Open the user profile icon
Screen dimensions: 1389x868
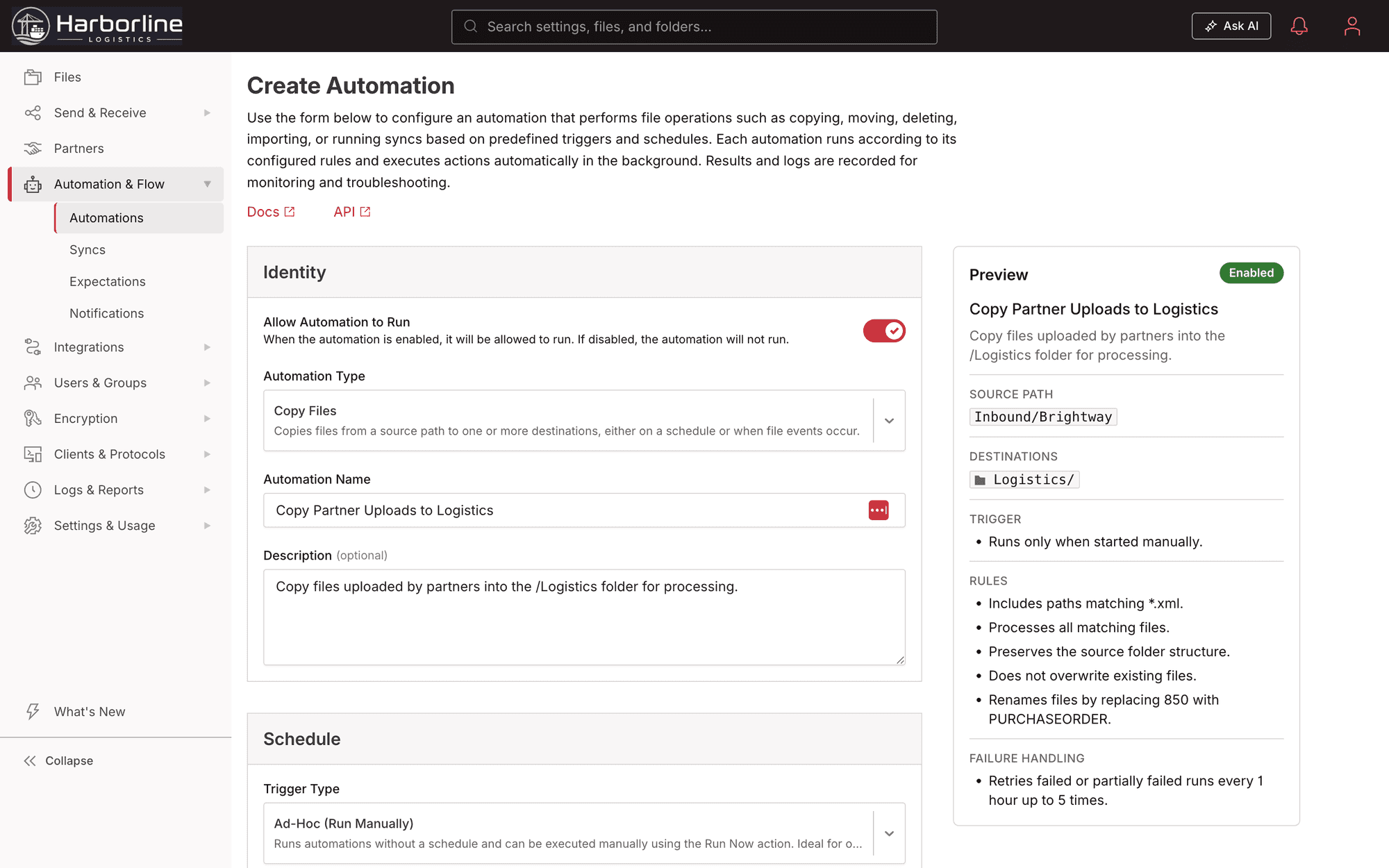(1351, 26)
